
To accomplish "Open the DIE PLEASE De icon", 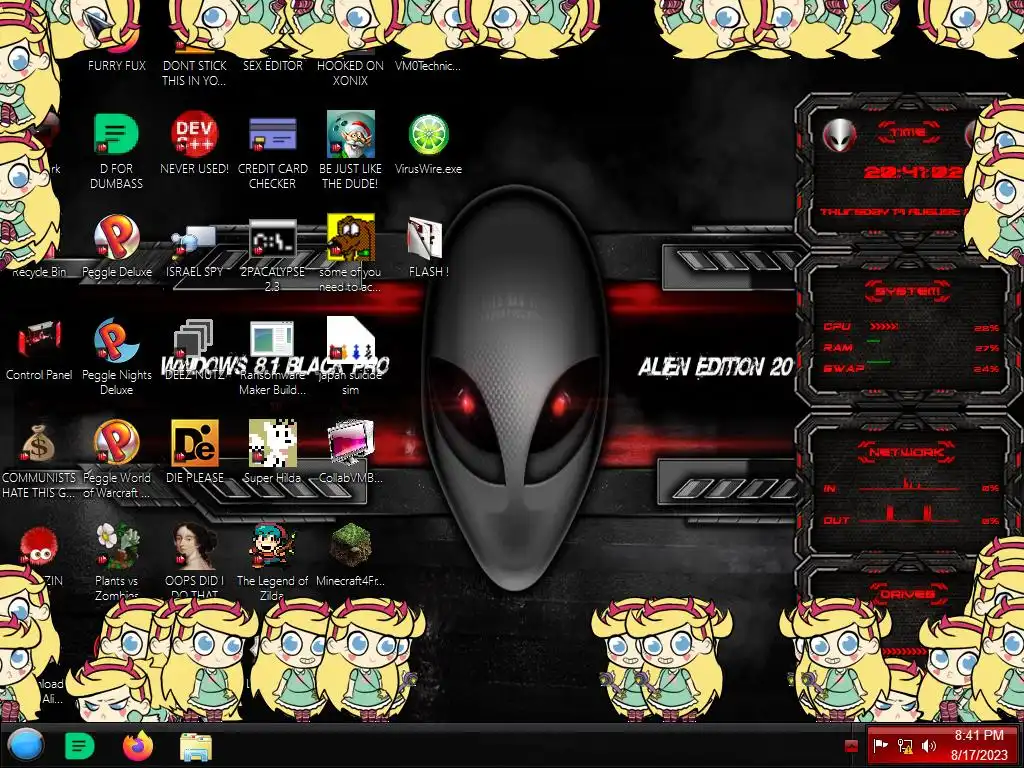I will click(x=194, y=443).
